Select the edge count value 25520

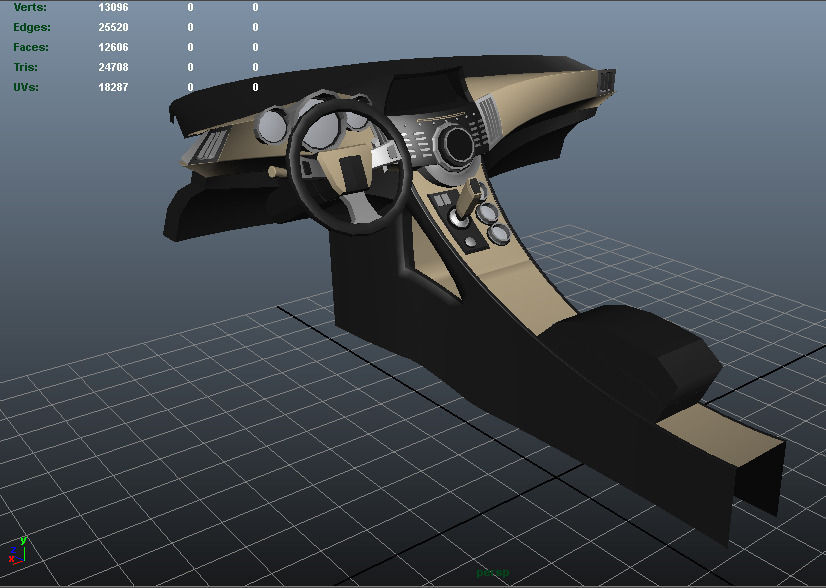point(113,27)
